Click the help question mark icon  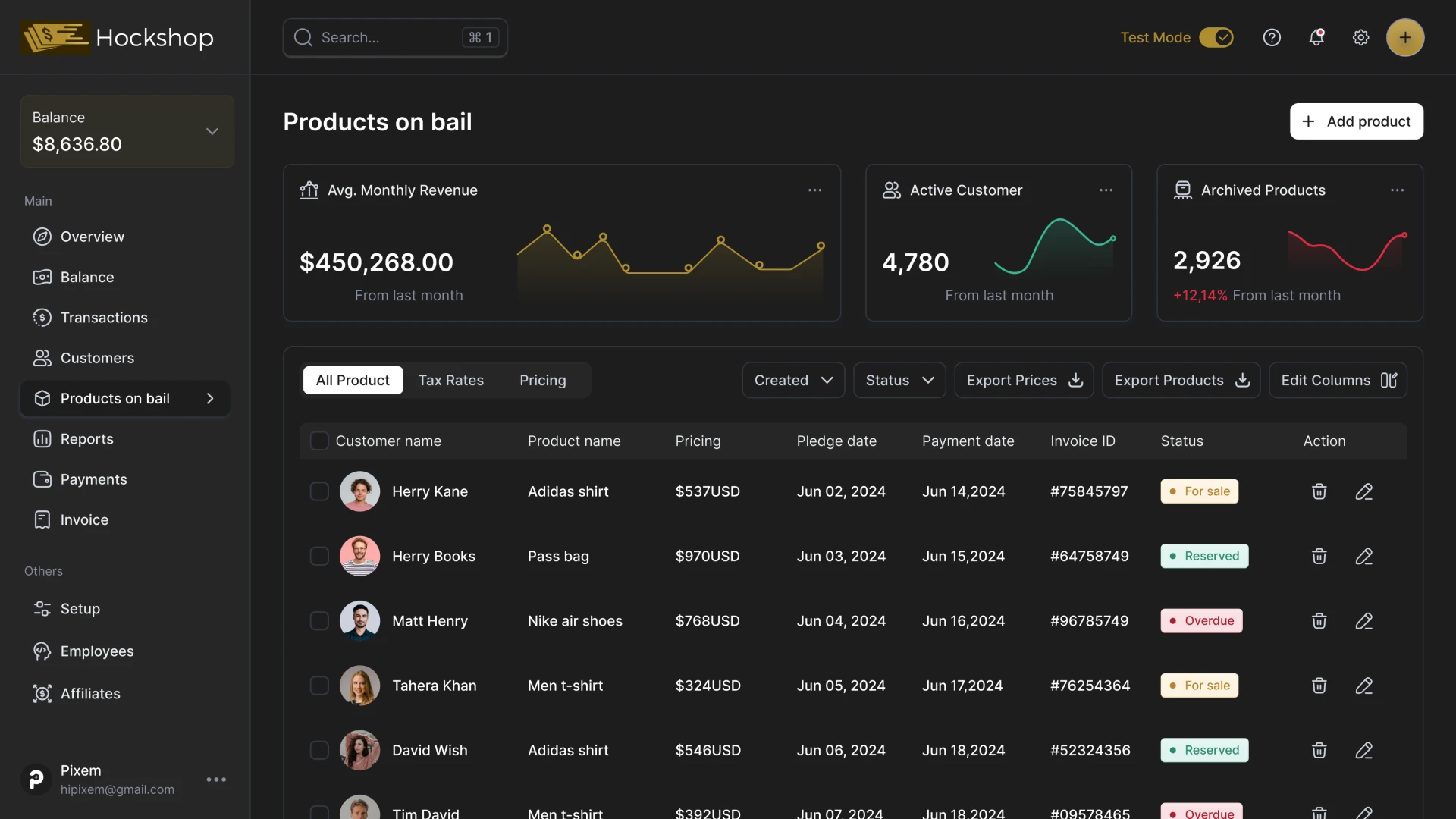pyautogui.click(x=1272, y=37)
